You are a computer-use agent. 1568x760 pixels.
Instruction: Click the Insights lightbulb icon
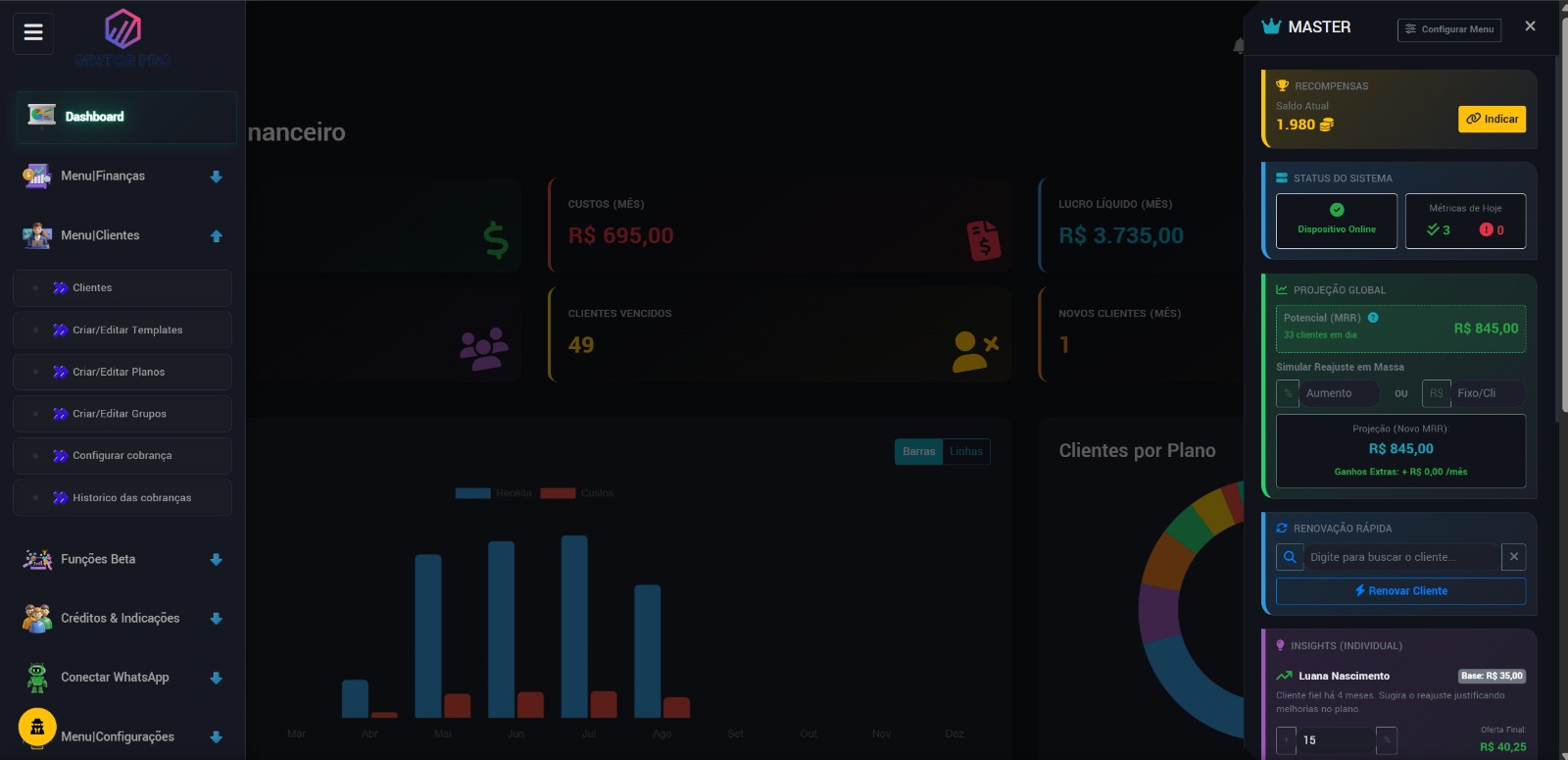[x=1280, y=646]
